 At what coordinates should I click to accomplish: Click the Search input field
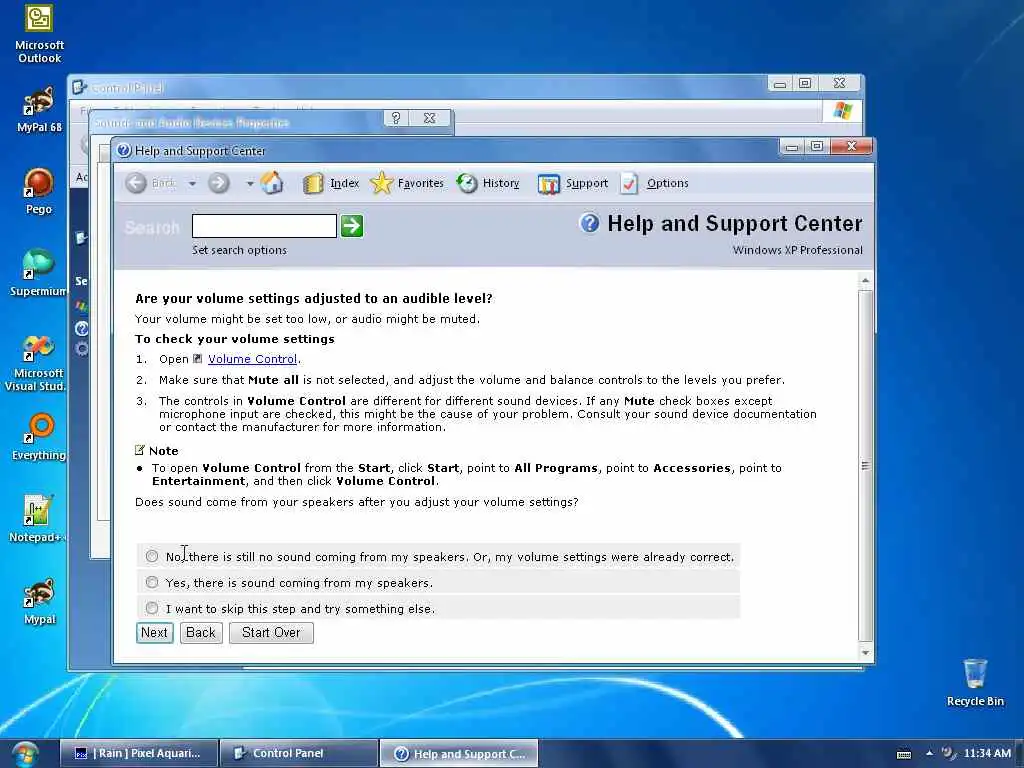tap(264, 226)
